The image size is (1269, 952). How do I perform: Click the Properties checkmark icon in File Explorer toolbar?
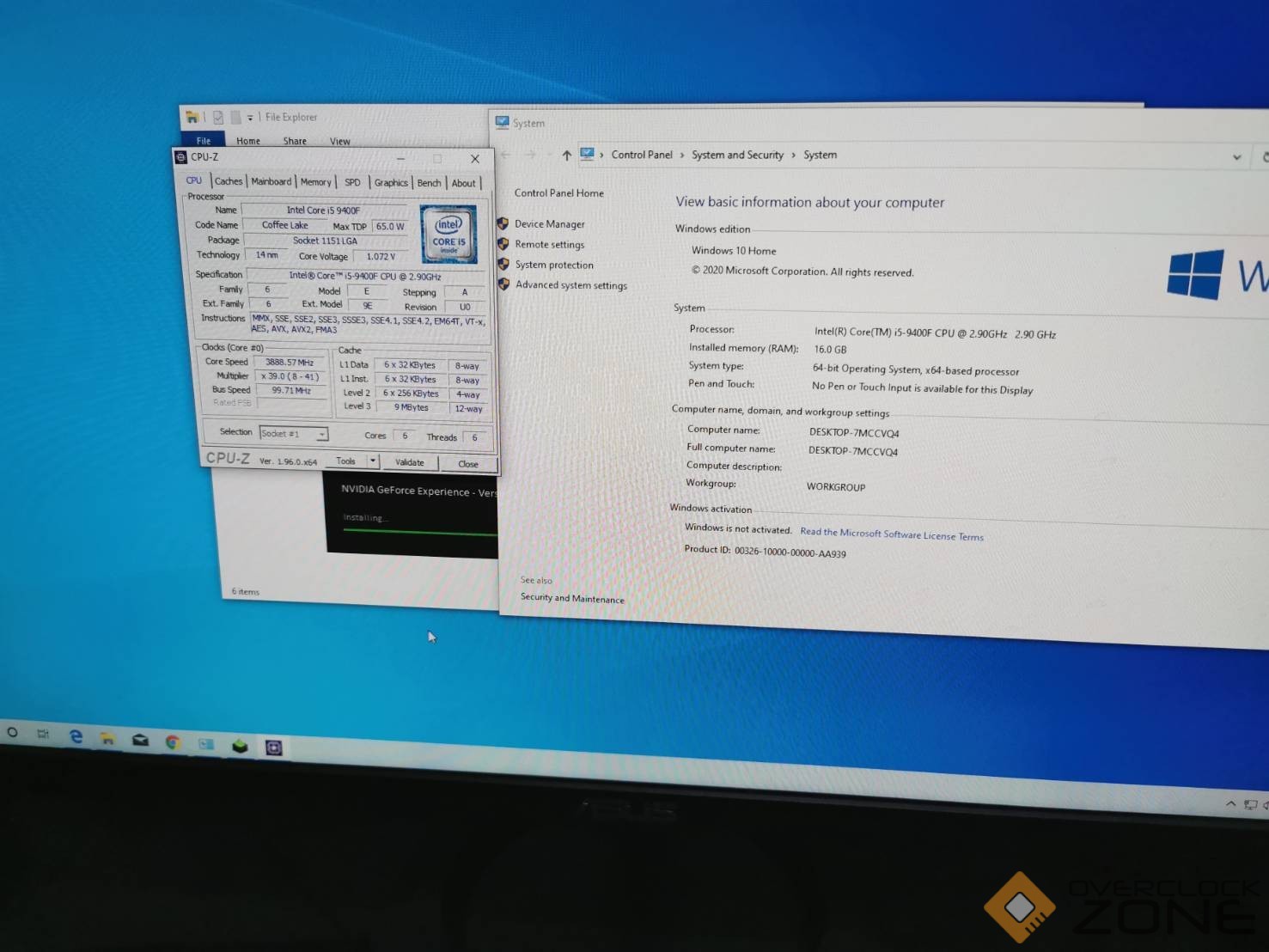point(218,117)
